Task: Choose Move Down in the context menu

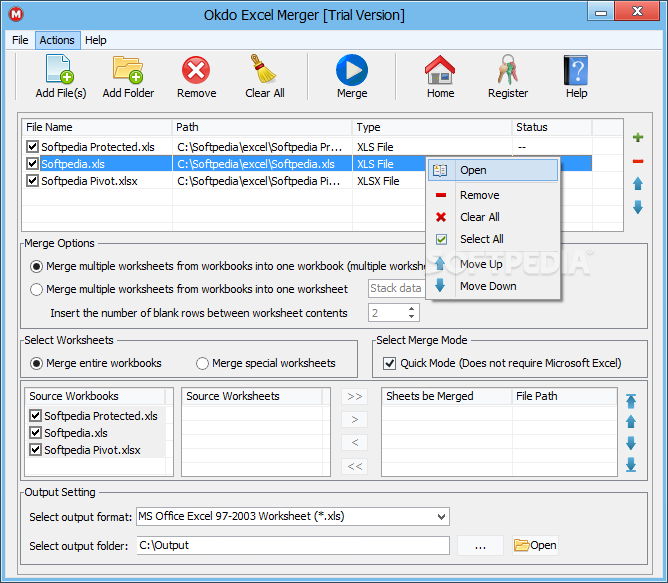Action: (493, 286)
